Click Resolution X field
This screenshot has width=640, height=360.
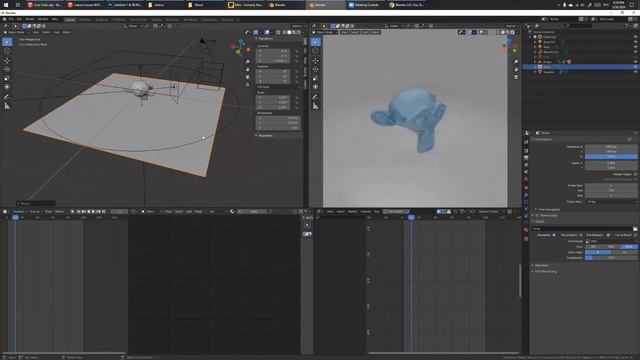(x=611, y=147)
